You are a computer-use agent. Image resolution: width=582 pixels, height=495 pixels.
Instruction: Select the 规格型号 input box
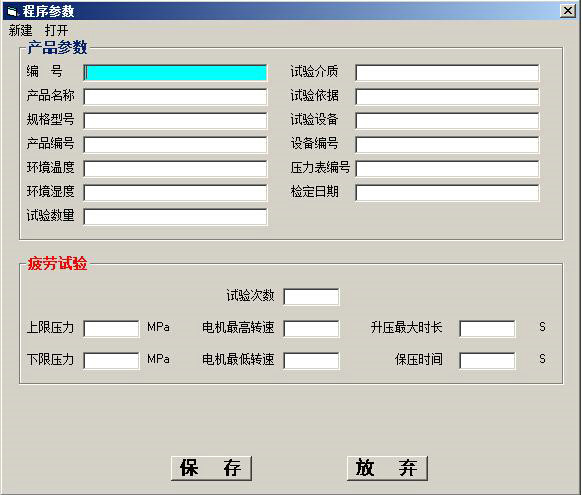[175, 121]
